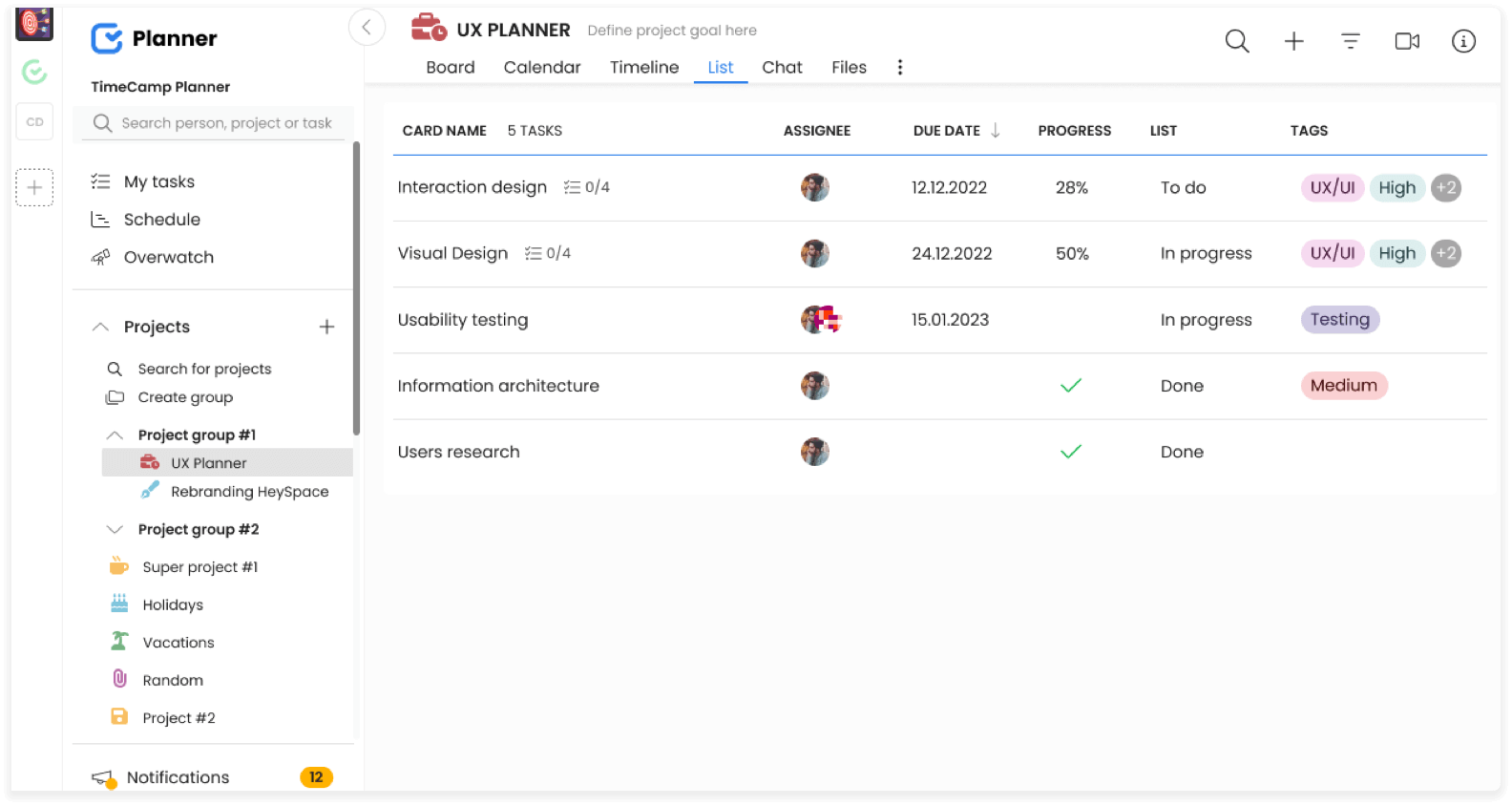The image size is (1512, 806).
Task: Click the plus icon in top toolbar
Action: click(1293, 41)
